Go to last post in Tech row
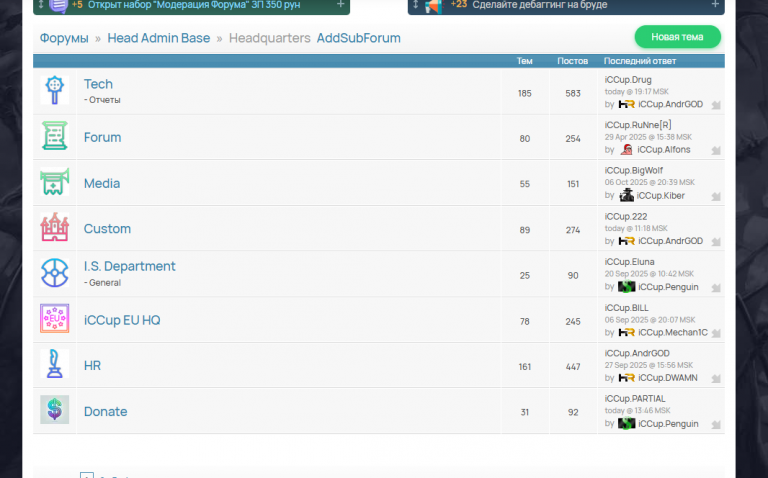768x478 pixels. pos(716,105)
